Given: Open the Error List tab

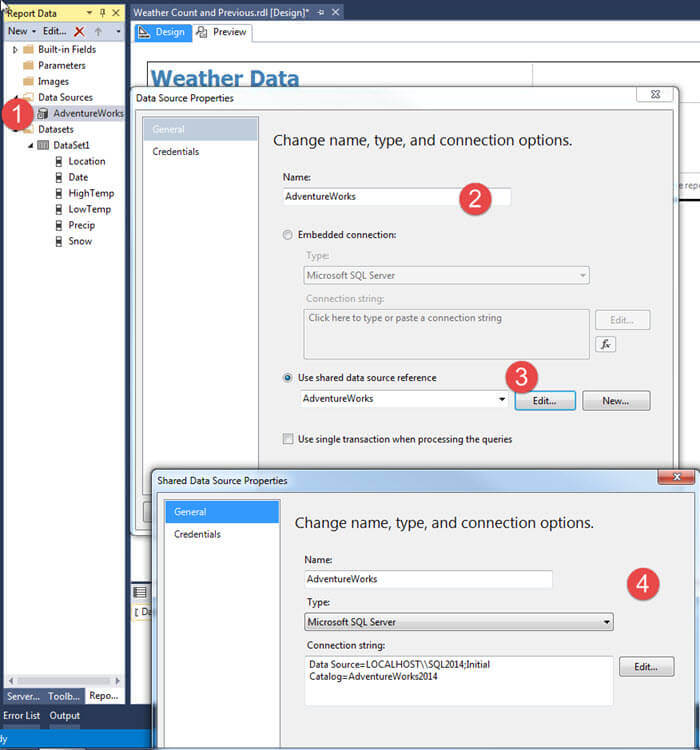Looking at the screenshot, I should [x=22, y=716].
